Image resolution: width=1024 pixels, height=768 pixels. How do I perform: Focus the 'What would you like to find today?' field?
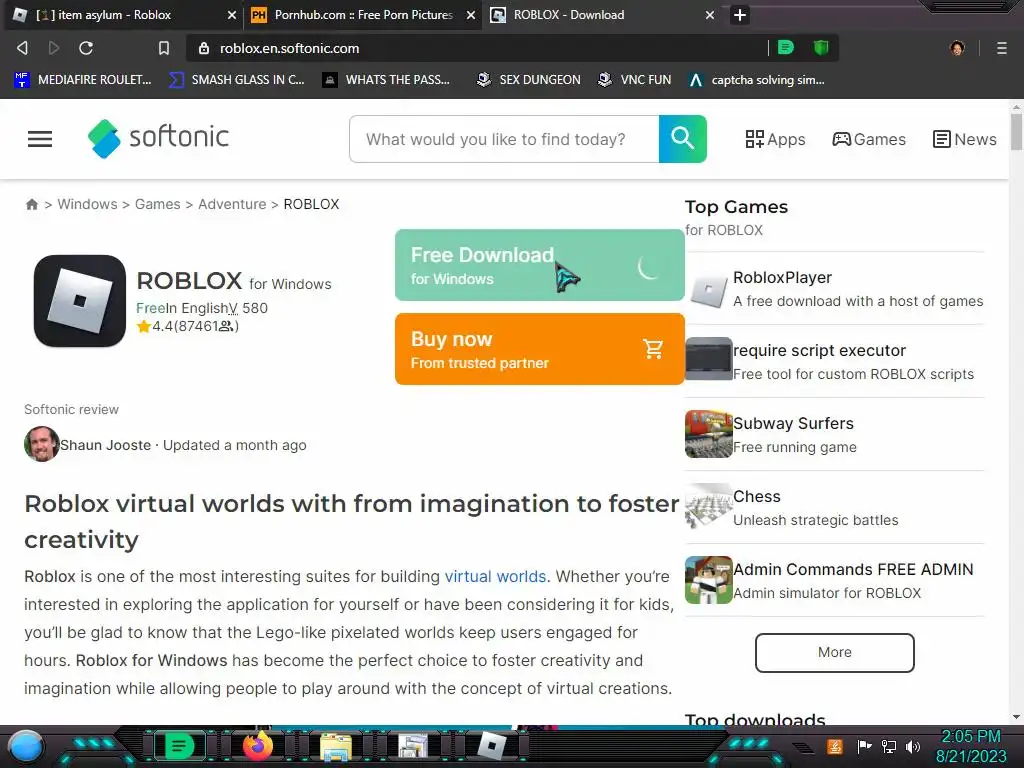coord(504,139)
